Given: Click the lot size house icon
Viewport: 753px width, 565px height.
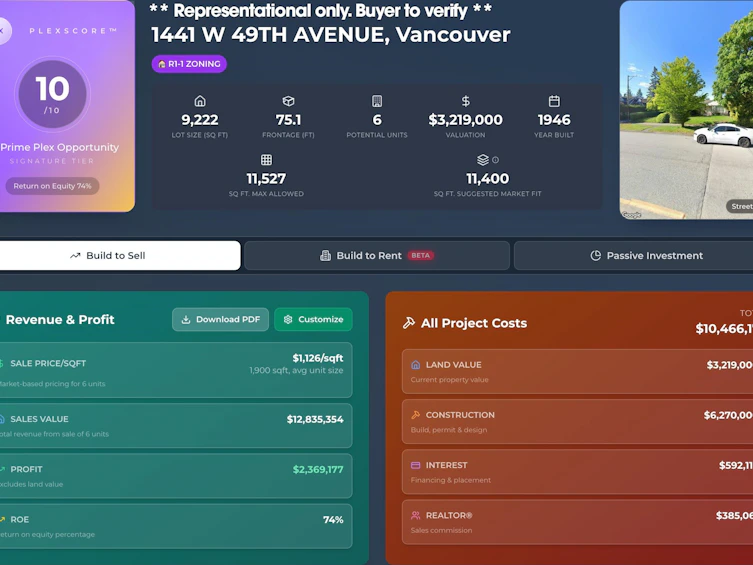Looking at the screenshot, I should [x=200, y=101].
